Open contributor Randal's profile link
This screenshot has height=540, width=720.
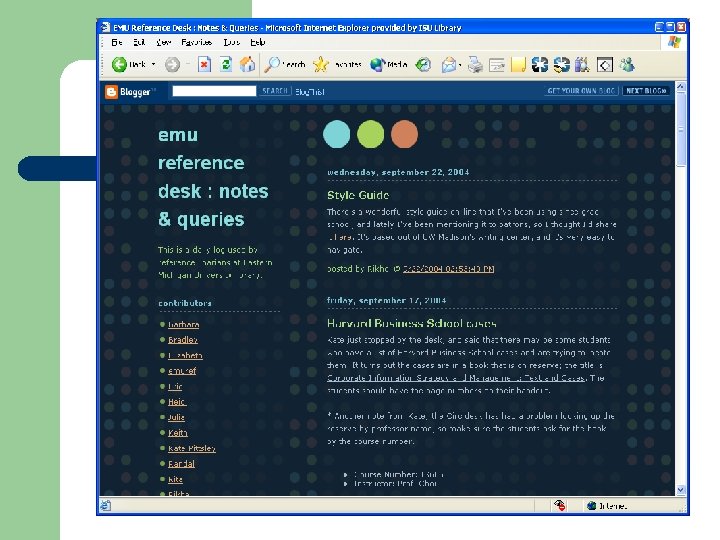click(x=181, y=464)
